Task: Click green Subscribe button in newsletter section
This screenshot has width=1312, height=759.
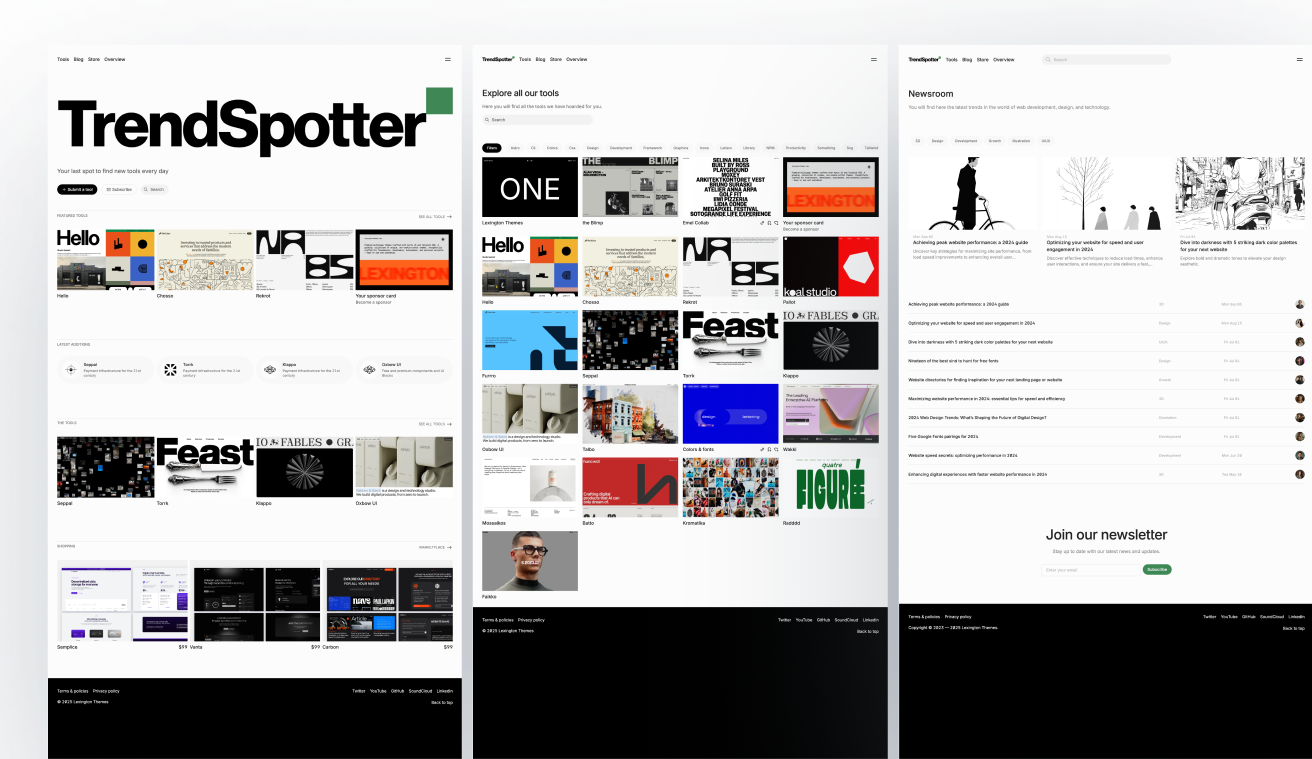Action: tap(1157, 569)
